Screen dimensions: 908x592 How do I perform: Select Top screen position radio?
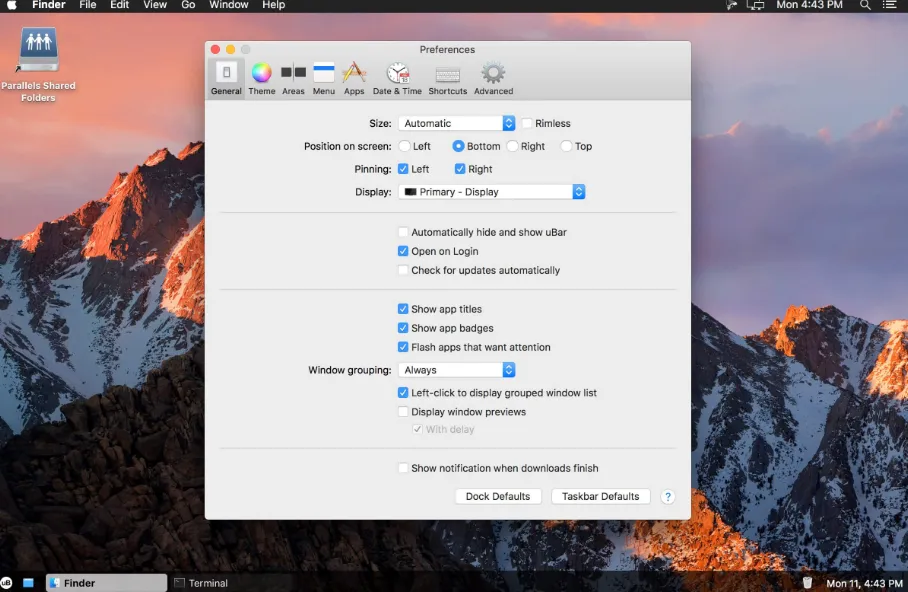[566, 146]
